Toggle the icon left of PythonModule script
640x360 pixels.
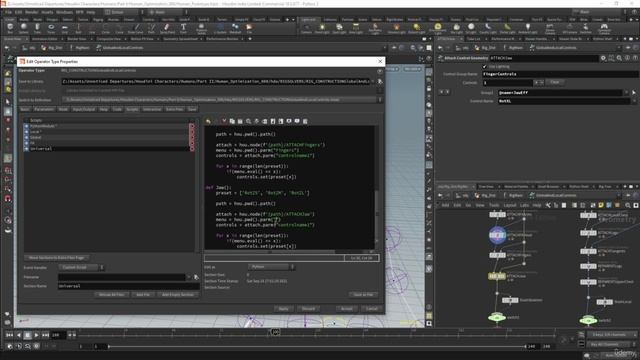27,126
